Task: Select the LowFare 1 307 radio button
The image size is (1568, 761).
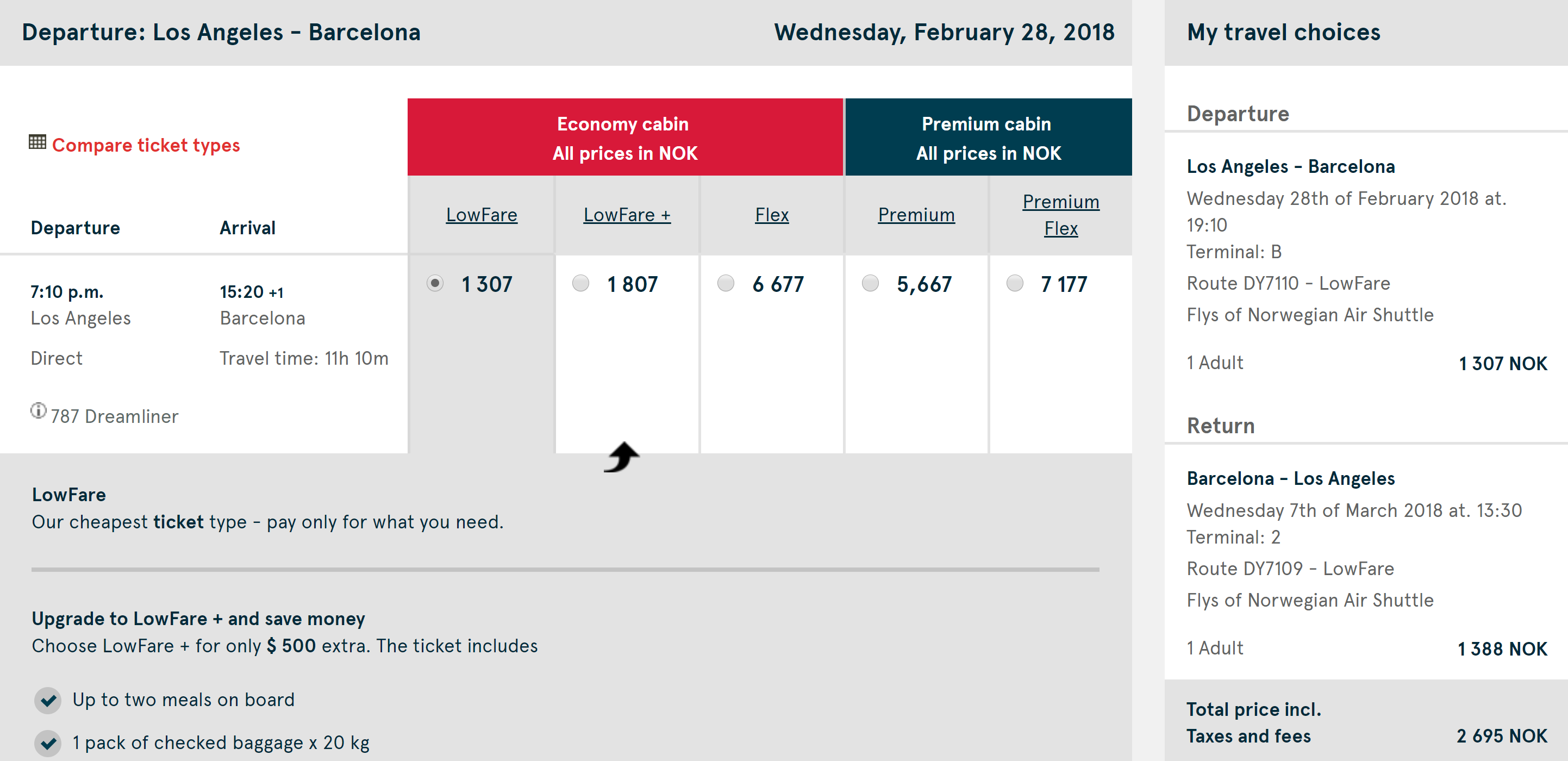Action: click(435, 284)
